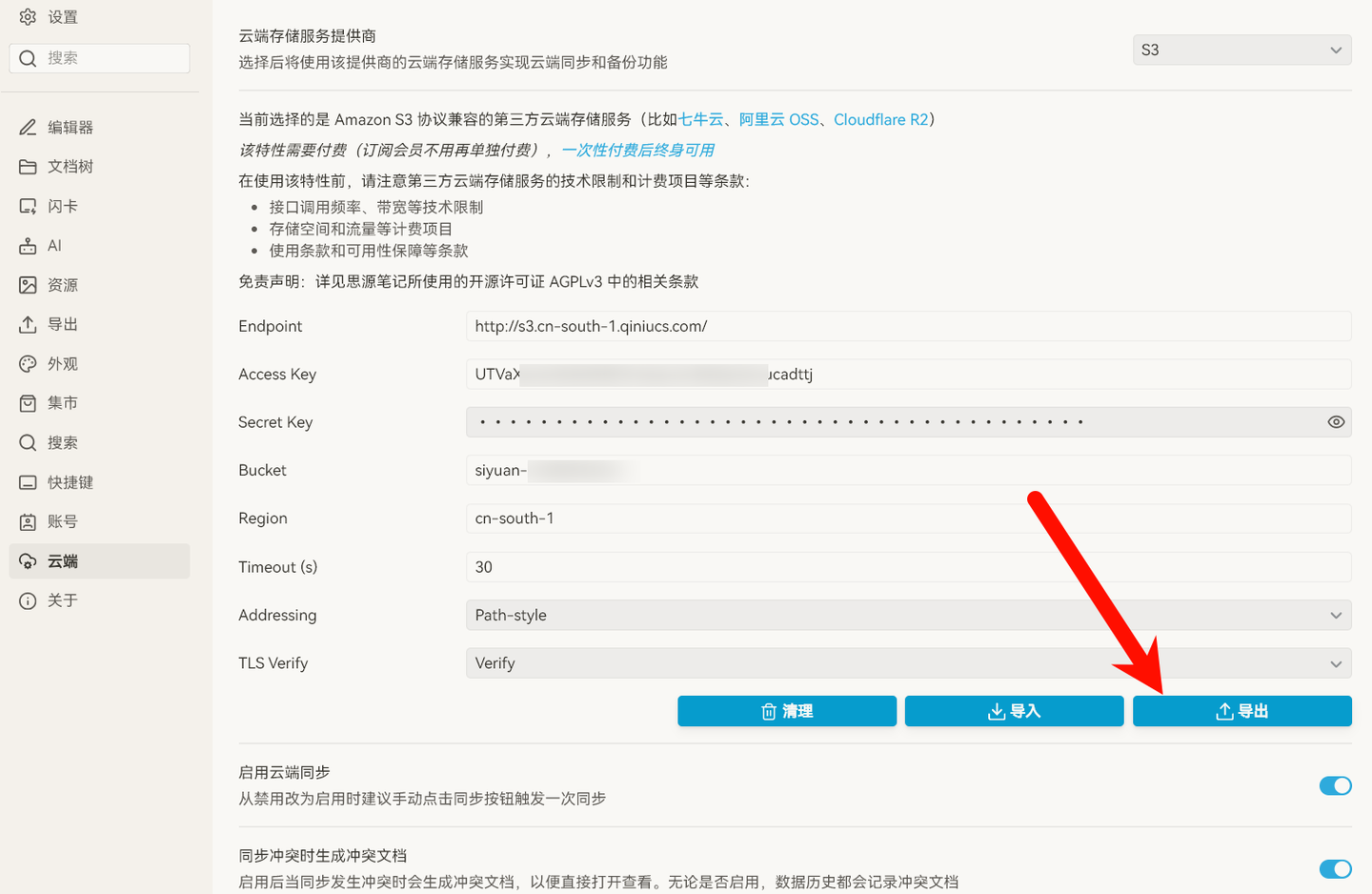Click the export icon beside sidebar 导出
This screenshot has width=1372, height=894.
[x=28, y=324]
